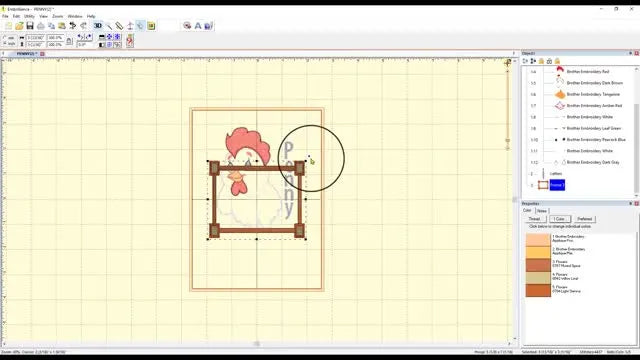Click the Copy icon in toolbar

(51, 26)
